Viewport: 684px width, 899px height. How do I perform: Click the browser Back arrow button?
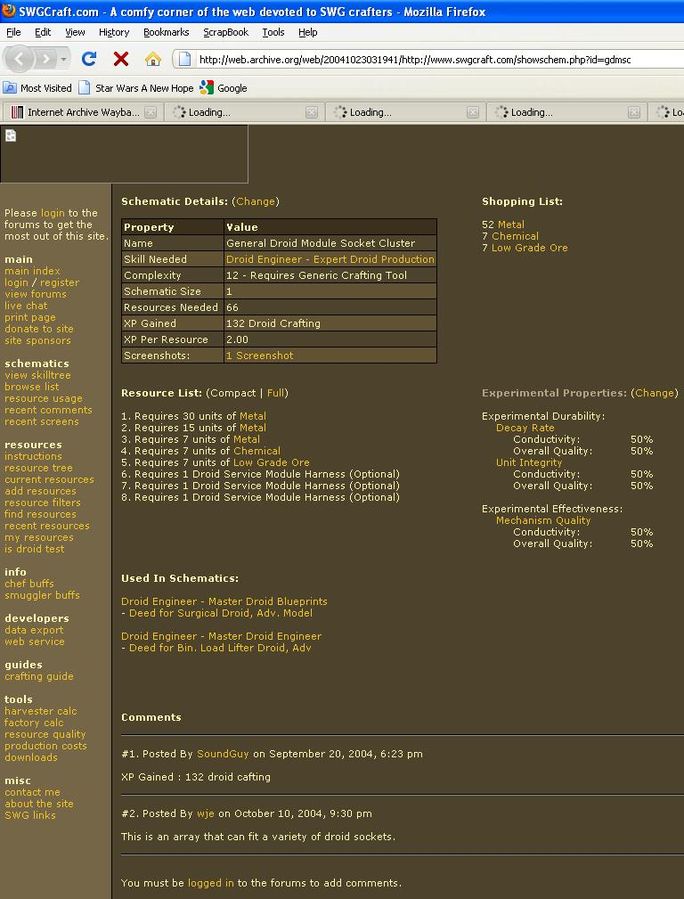tap(20, 59)
